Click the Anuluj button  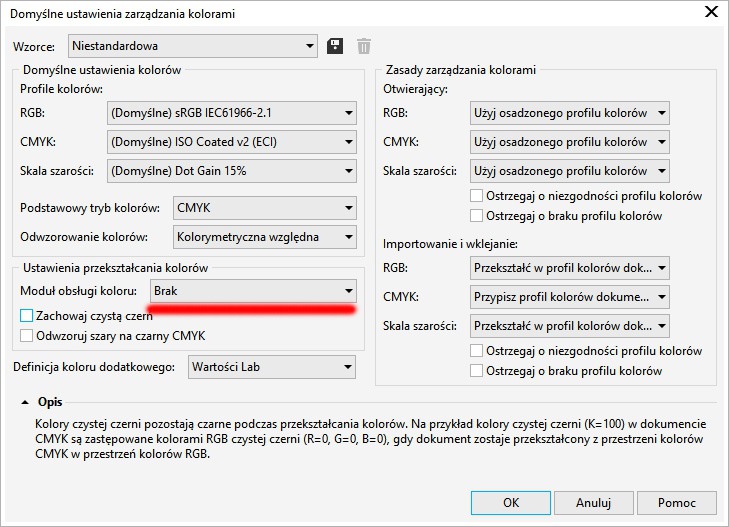pyautogui.click(x=593, y=502)
